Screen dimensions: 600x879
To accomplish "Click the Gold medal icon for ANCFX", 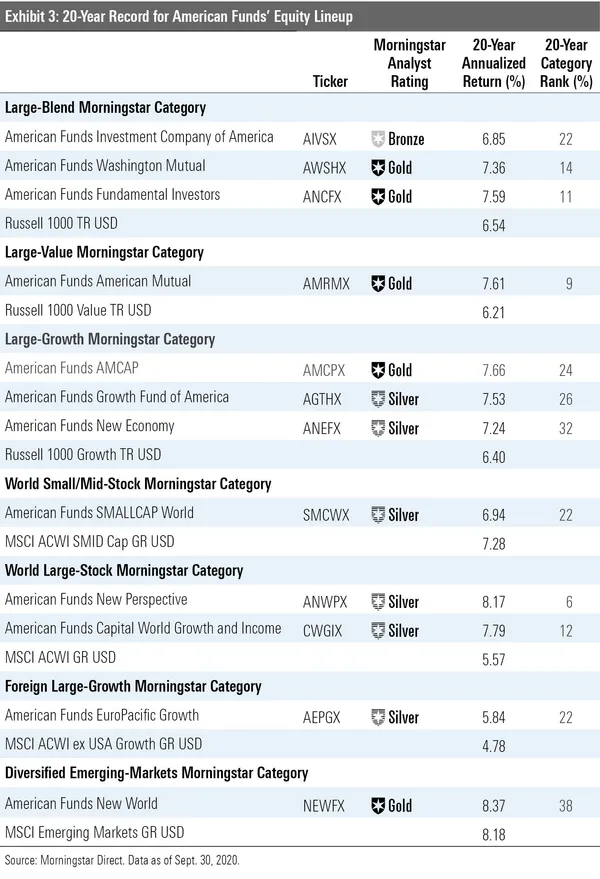I will coord(378,197).
